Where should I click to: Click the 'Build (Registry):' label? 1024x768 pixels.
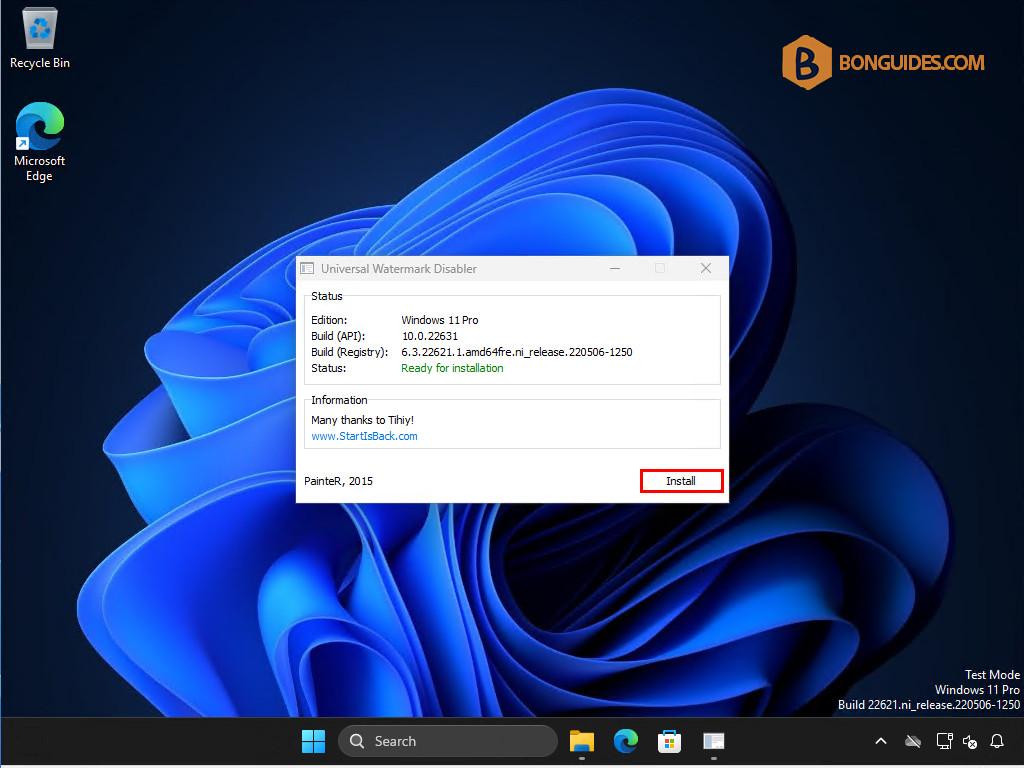349,352
